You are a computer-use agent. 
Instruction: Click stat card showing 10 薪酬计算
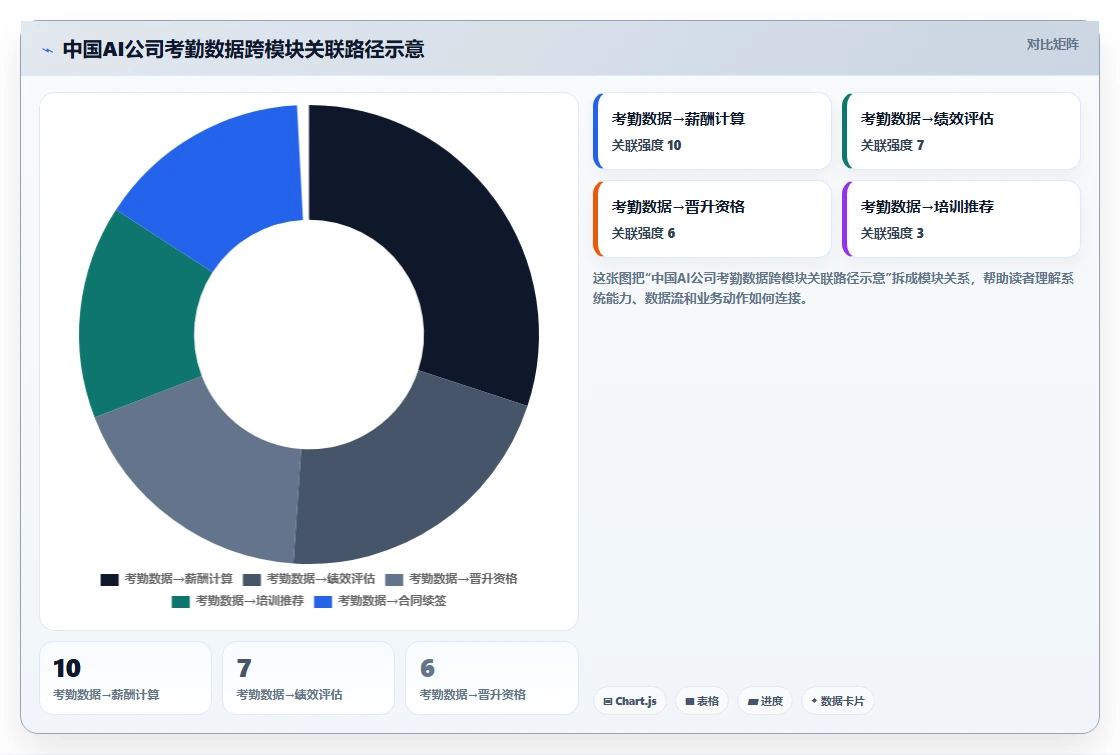[126, 678]
